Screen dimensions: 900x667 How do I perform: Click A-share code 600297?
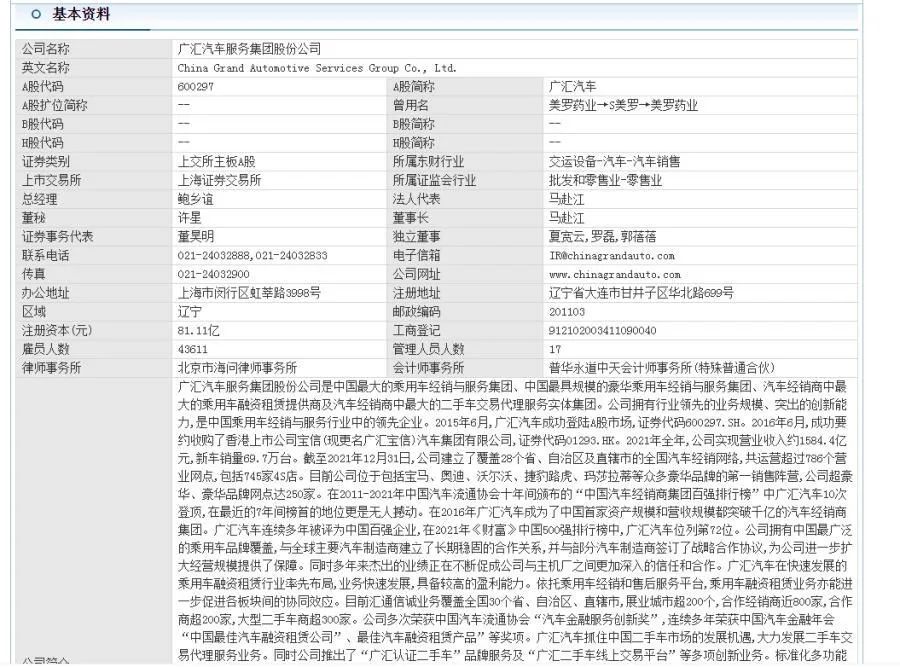click(x=195, y=87)
